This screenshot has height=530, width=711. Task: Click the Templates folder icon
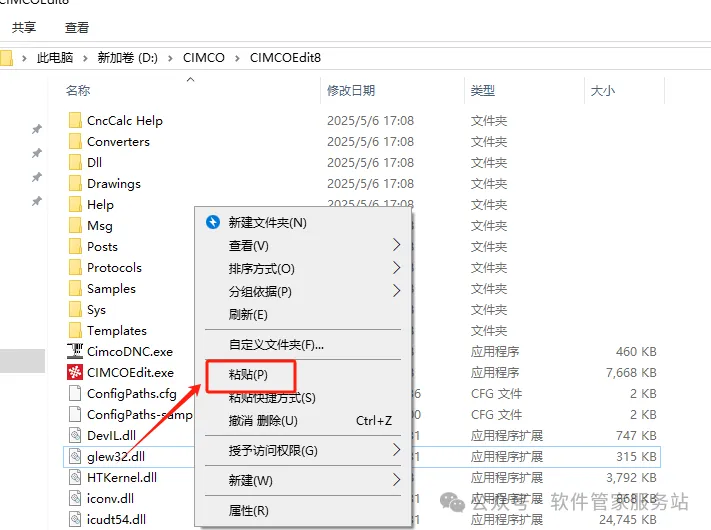pyautogui.click(x=75, y=331)
